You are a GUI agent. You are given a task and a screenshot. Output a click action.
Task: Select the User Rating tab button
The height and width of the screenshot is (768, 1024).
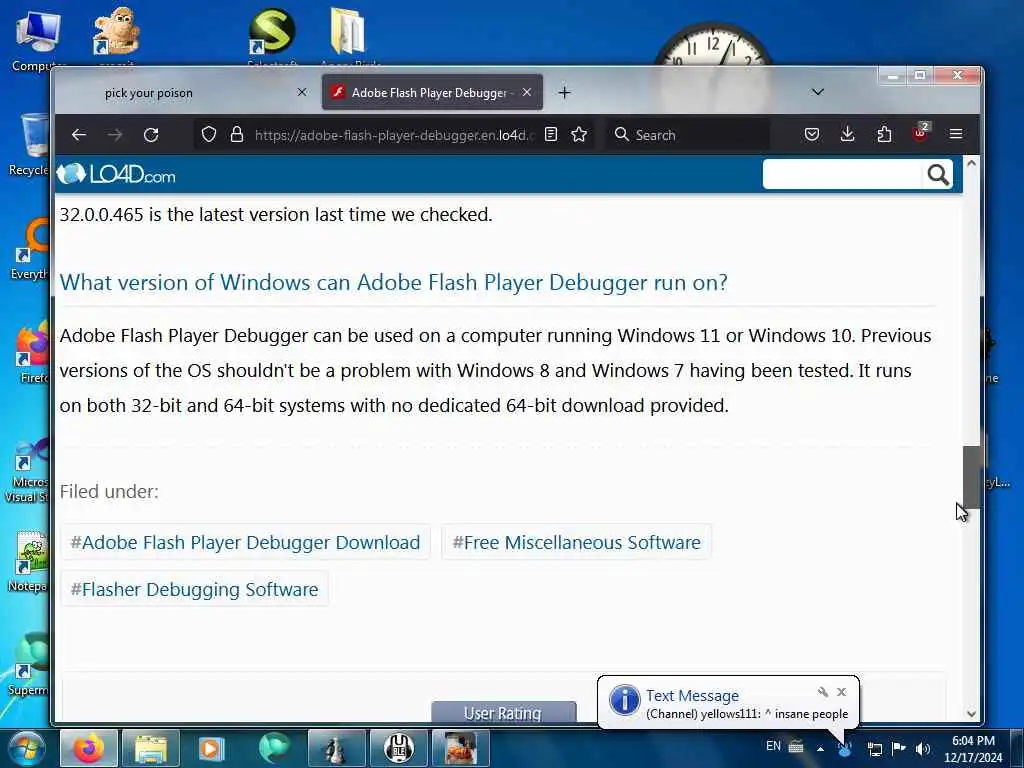point(504,712)
